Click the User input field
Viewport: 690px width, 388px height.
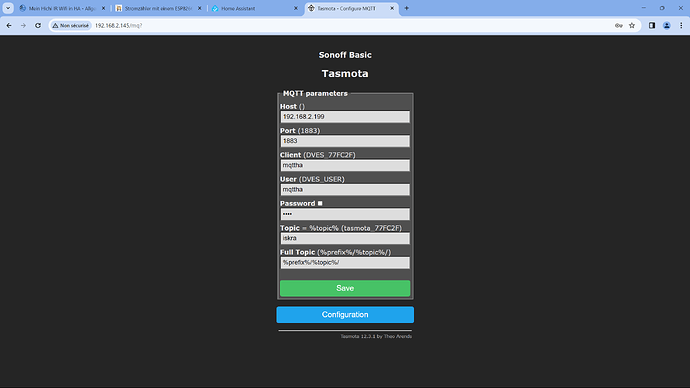pos(345,190)
